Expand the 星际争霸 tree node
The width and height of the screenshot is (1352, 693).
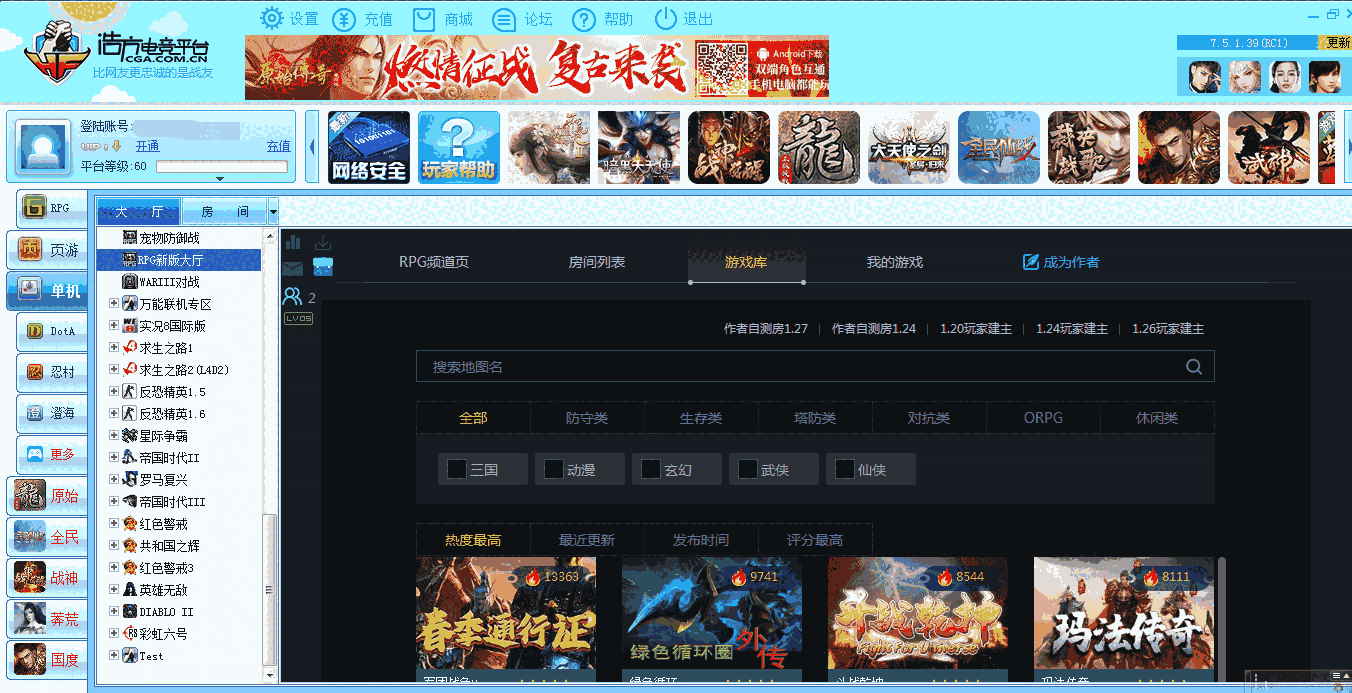point(114,436)
